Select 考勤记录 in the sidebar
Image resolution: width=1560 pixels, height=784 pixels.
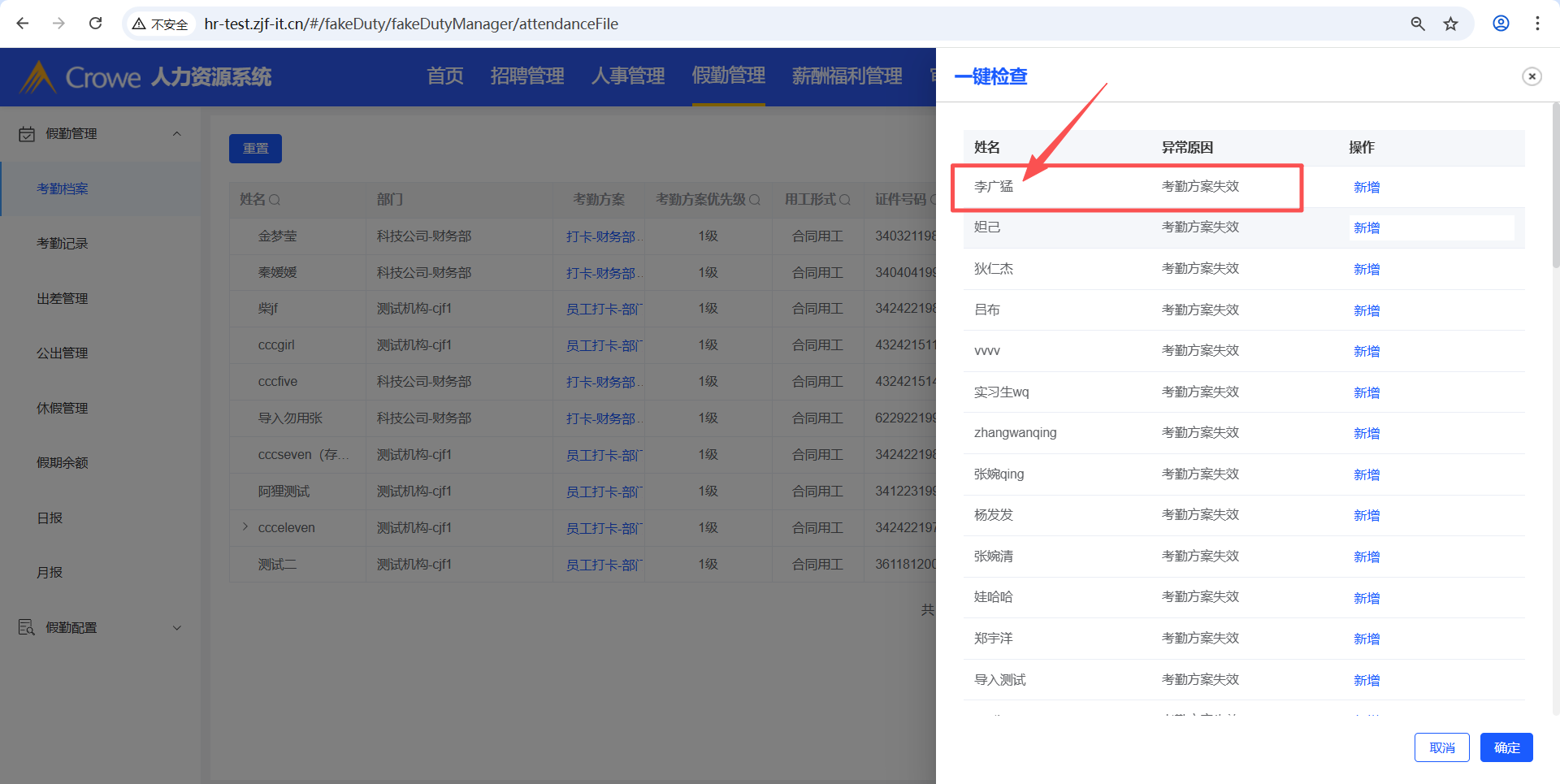tap(63, 244)
